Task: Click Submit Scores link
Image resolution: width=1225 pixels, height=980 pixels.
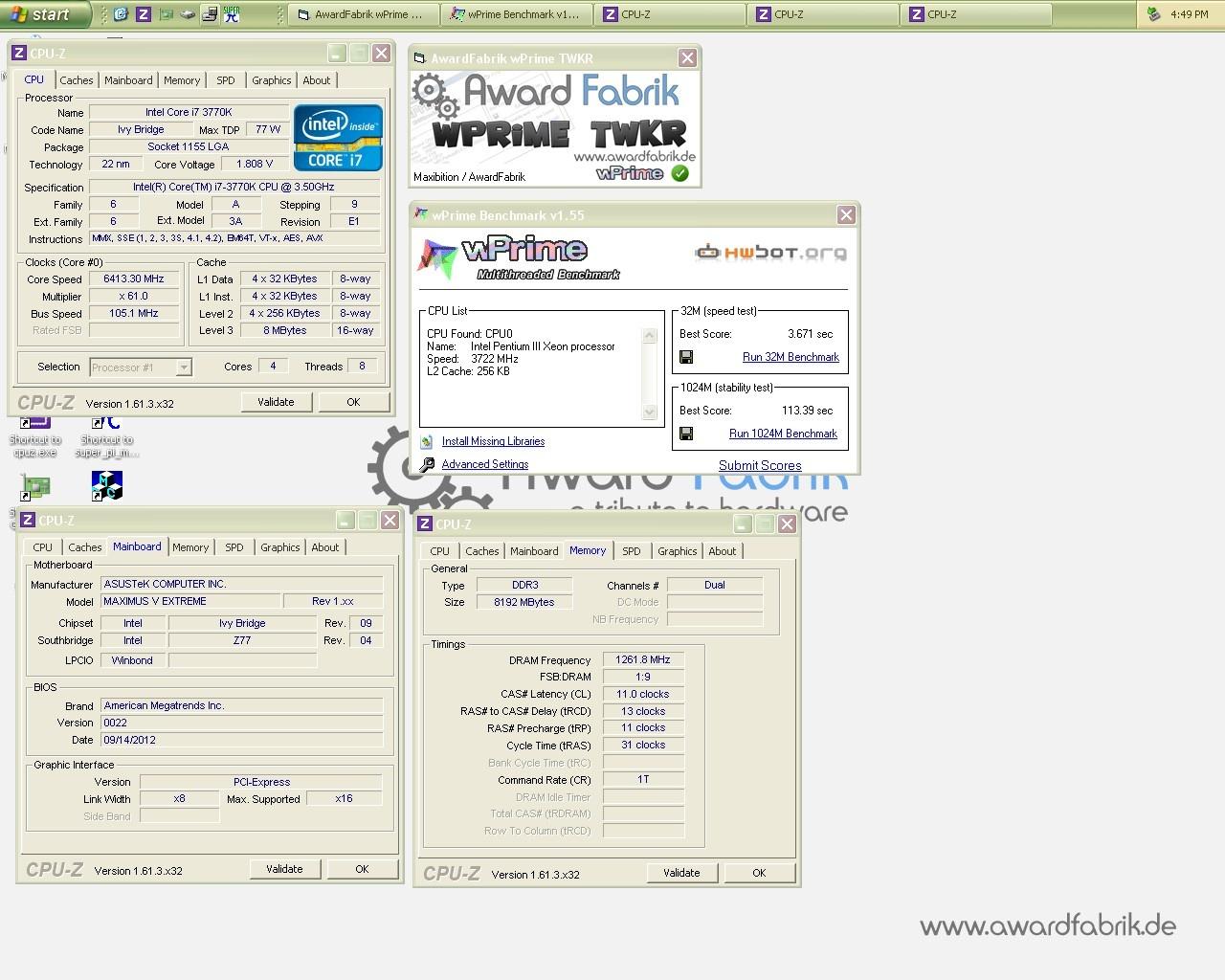Action: pos(760,465)
